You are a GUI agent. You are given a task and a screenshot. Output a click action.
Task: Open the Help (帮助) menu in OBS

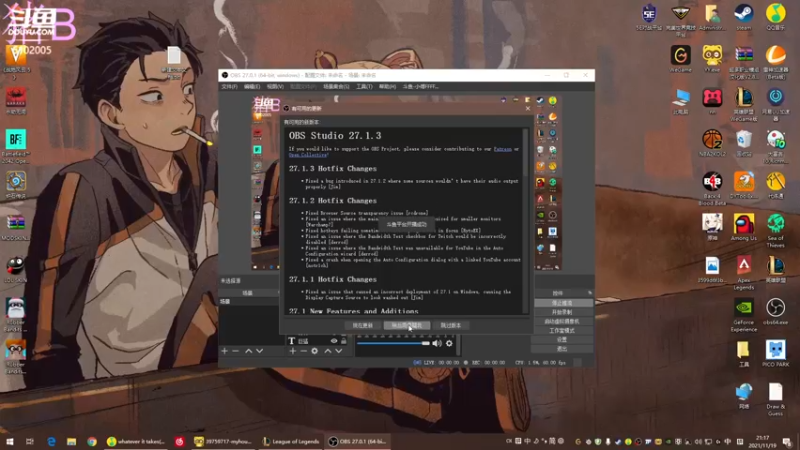[387, 87]
